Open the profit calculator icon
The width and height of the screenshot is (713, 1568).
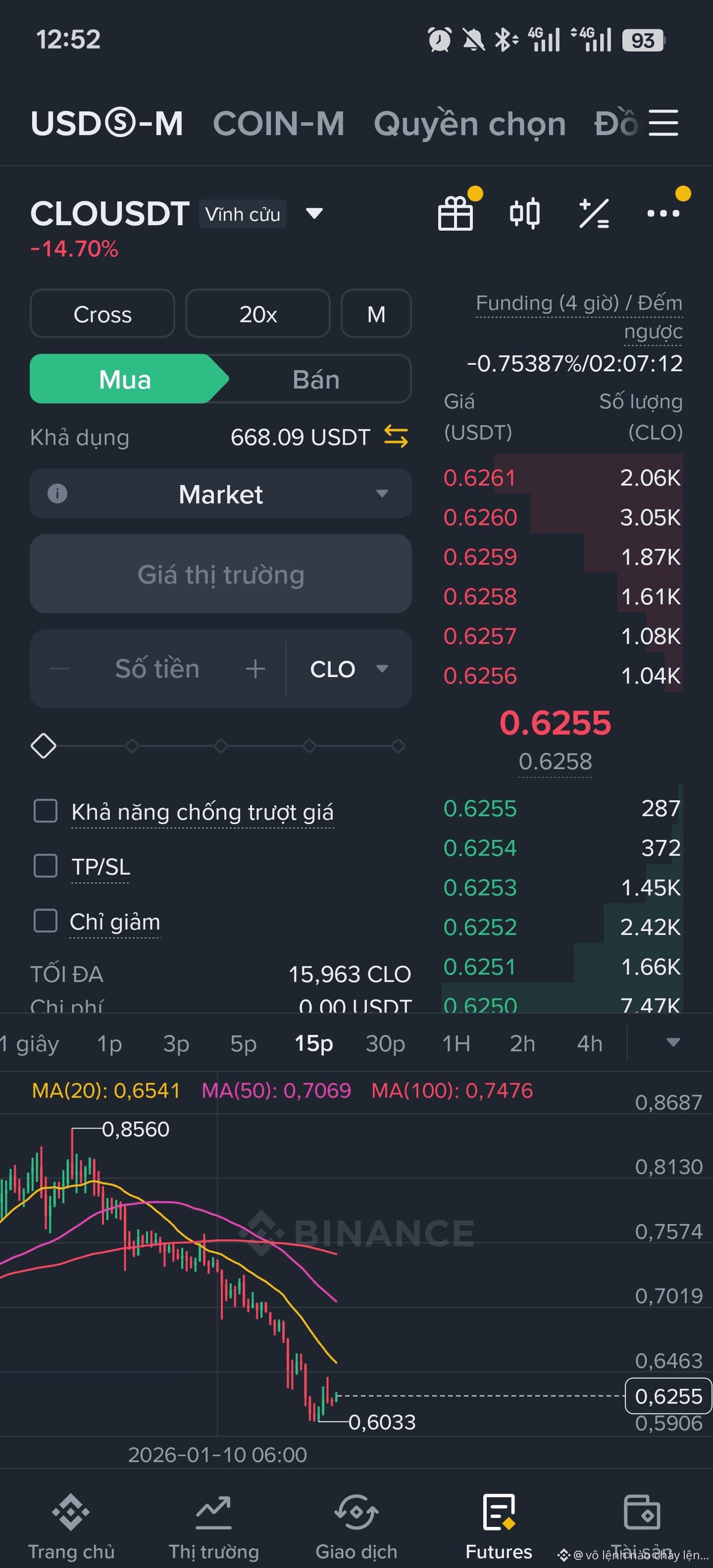594,213
